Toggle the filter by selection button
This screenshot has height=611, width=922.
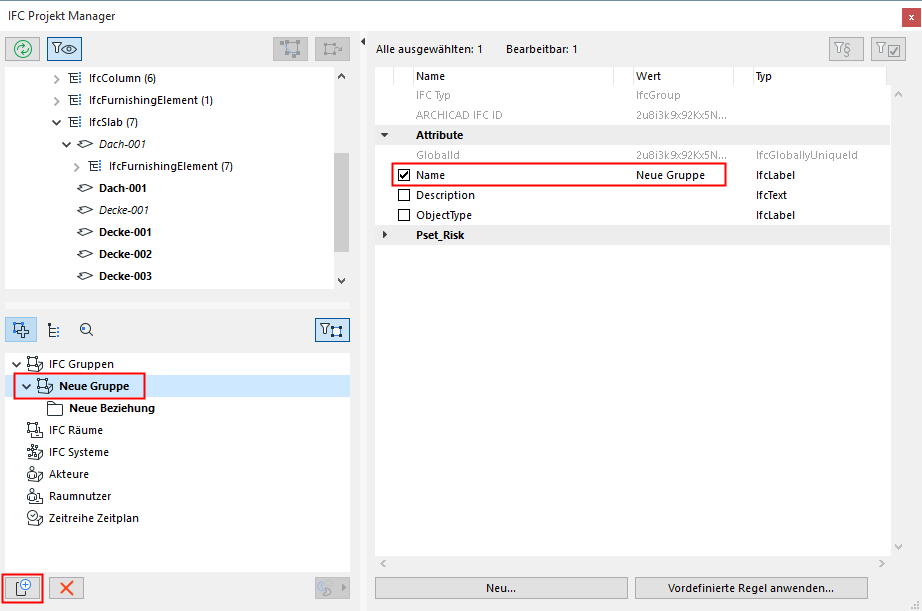point(332,330)
